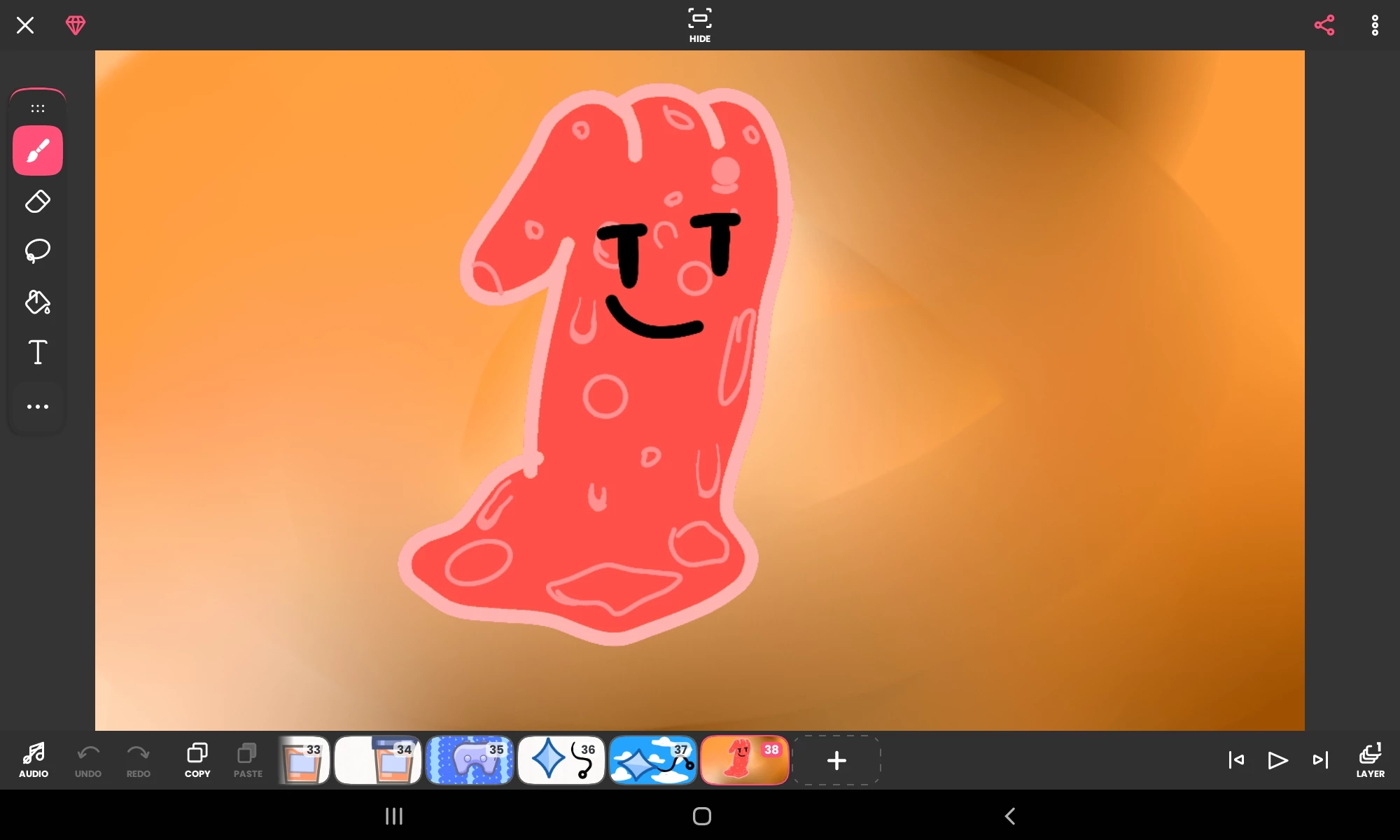Click the toolbar drag handle dots
Image resolution: width=1400 pixels, height=840 pixels.
pos(38,108)
